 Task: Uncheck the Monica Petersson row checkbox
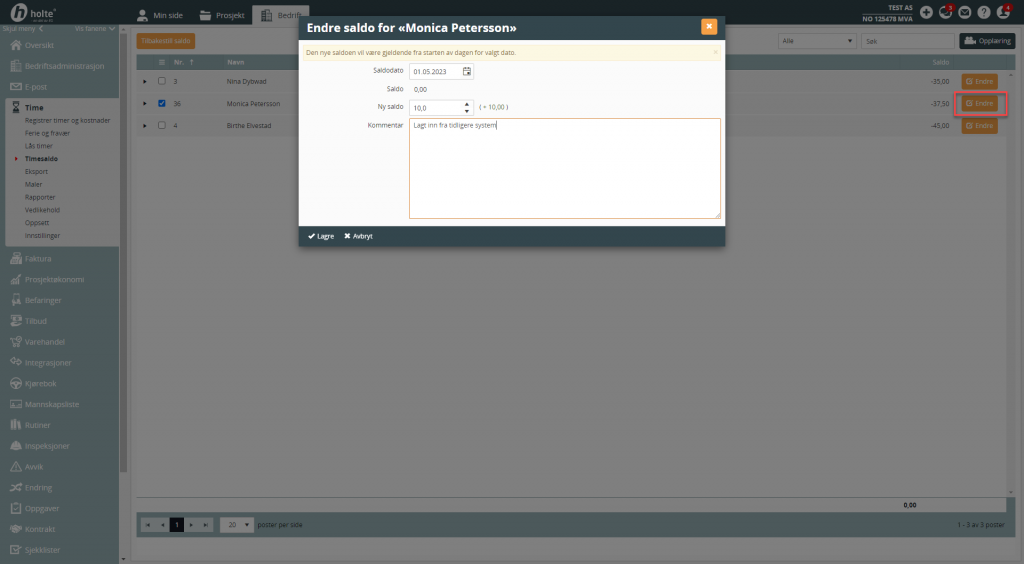coord(162,103)
